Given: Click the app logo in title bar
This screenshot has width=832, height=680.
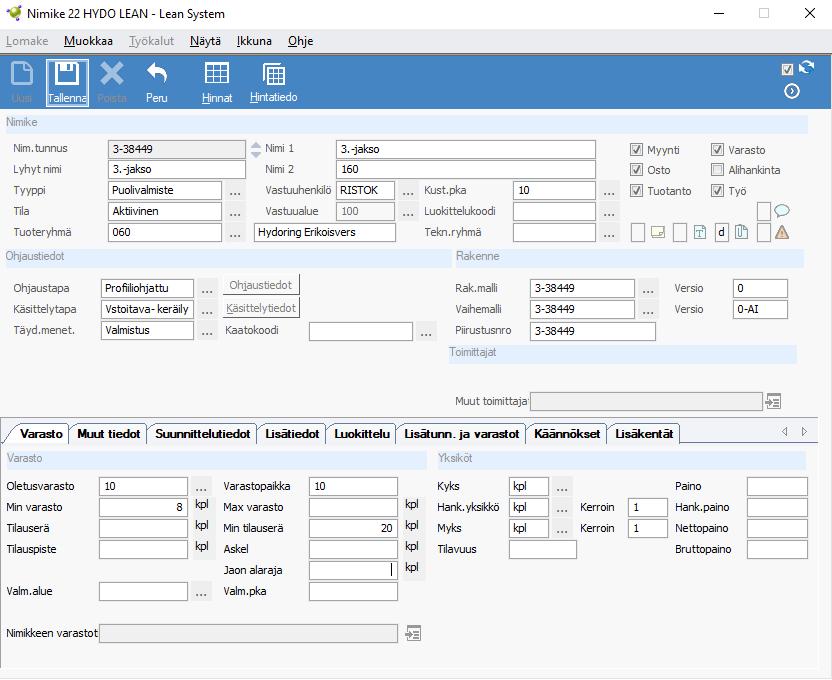Looking at the screenshot, I should tap(14, 13).
